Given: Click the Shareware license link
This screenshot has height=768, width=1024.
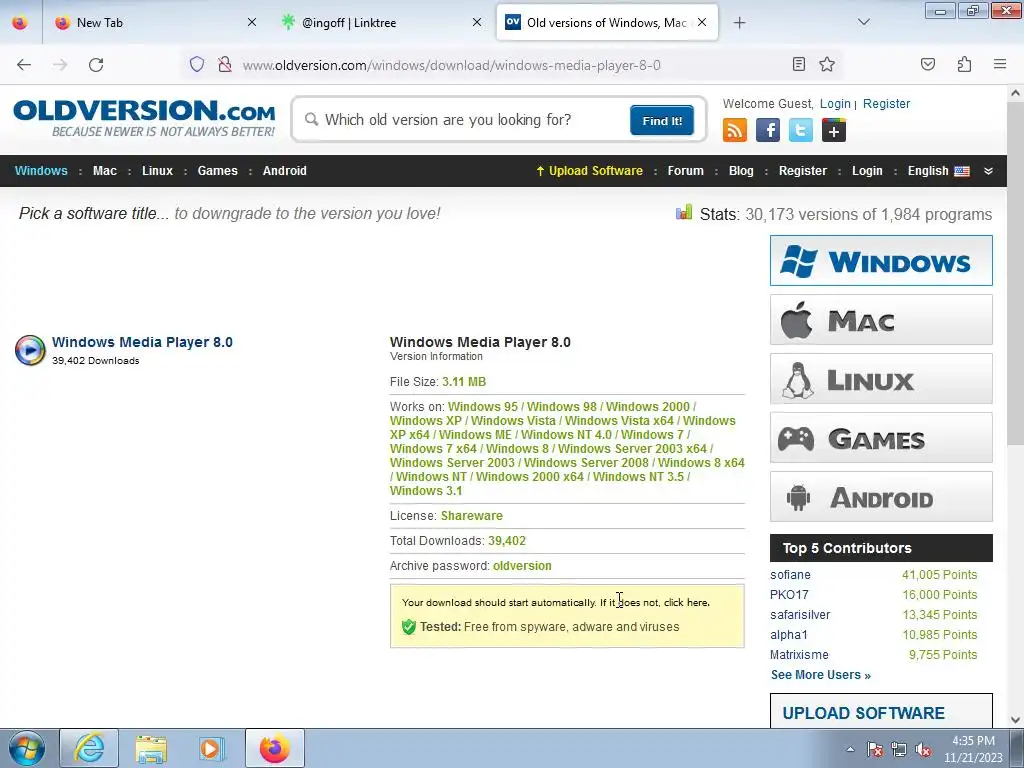Looking at the screenshot, I should click(x=472, y=516).
